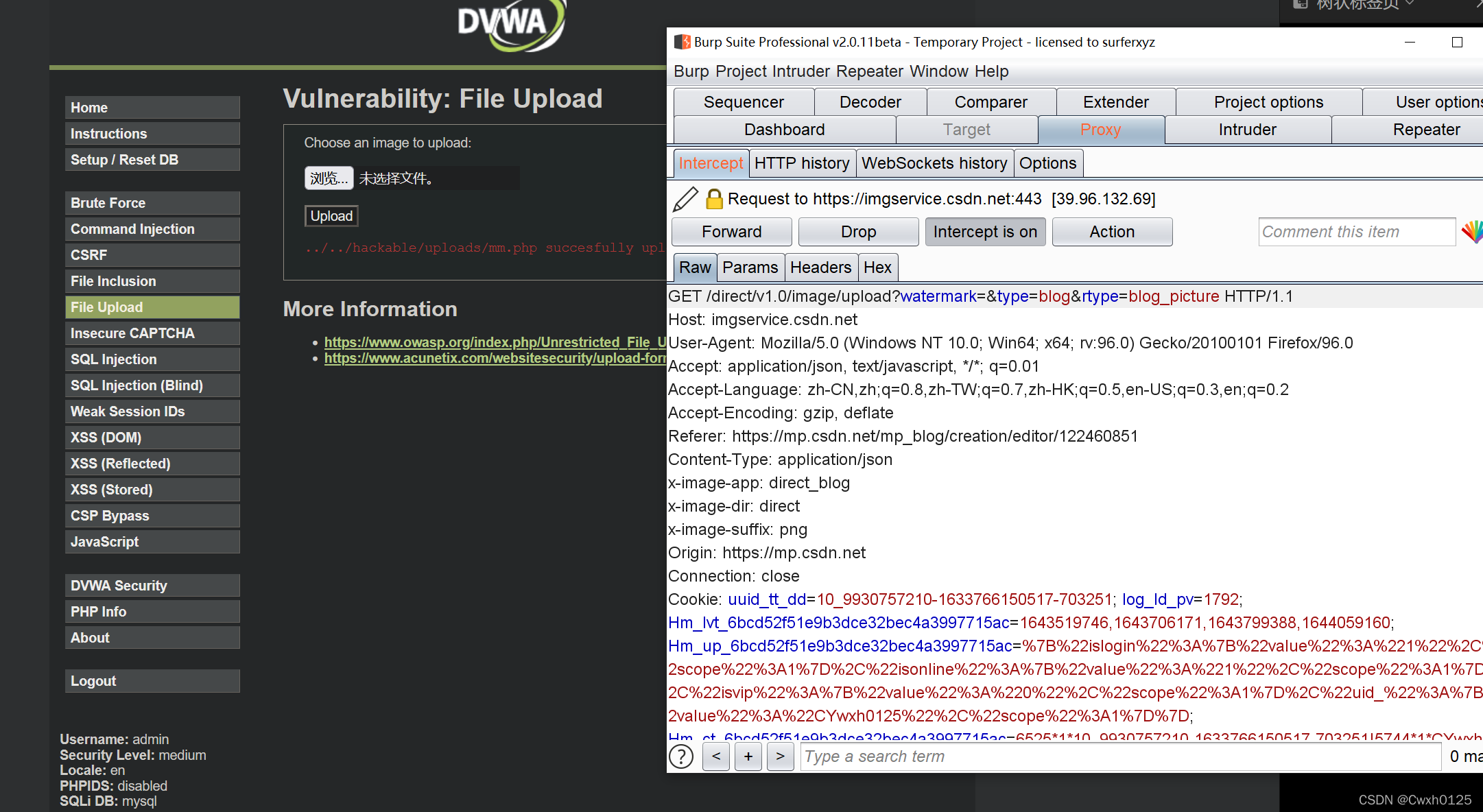
Task: Click the search term input field
Action: tap(1118, 756)
